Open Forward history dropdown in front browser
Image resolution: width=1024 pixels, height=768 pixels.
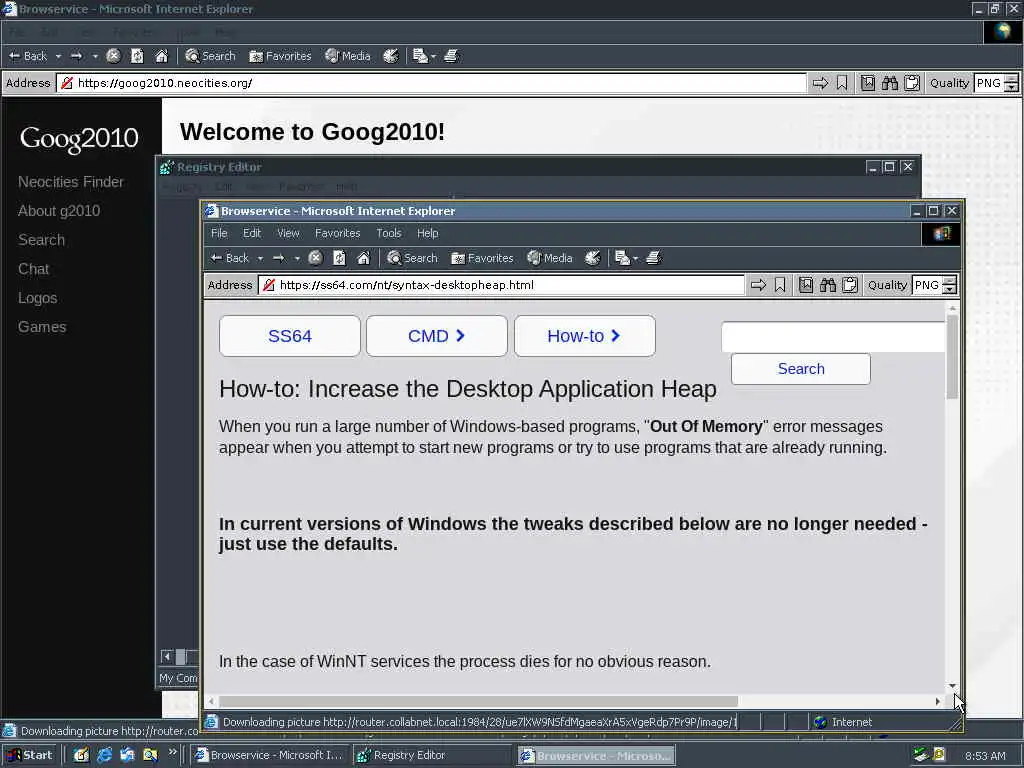[x=296, y=258]
